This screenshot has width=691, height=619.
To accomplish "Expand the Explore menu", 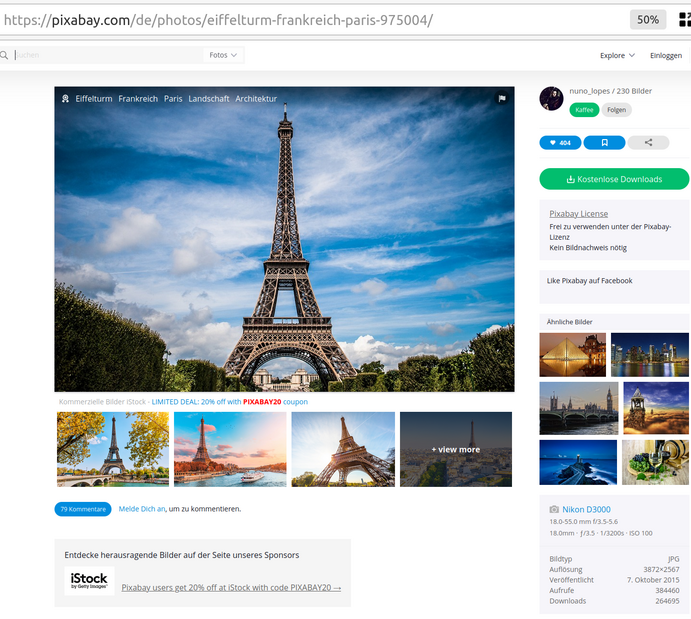I will tap(617, 56).
